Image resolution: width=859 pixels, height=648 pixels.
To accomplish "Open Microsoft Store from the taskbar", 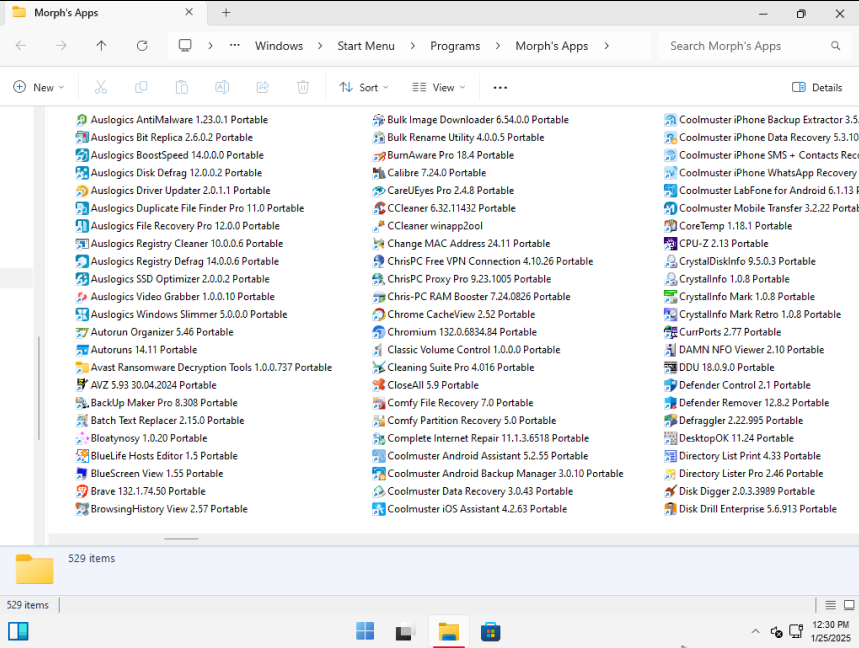I will coord(490,632).
